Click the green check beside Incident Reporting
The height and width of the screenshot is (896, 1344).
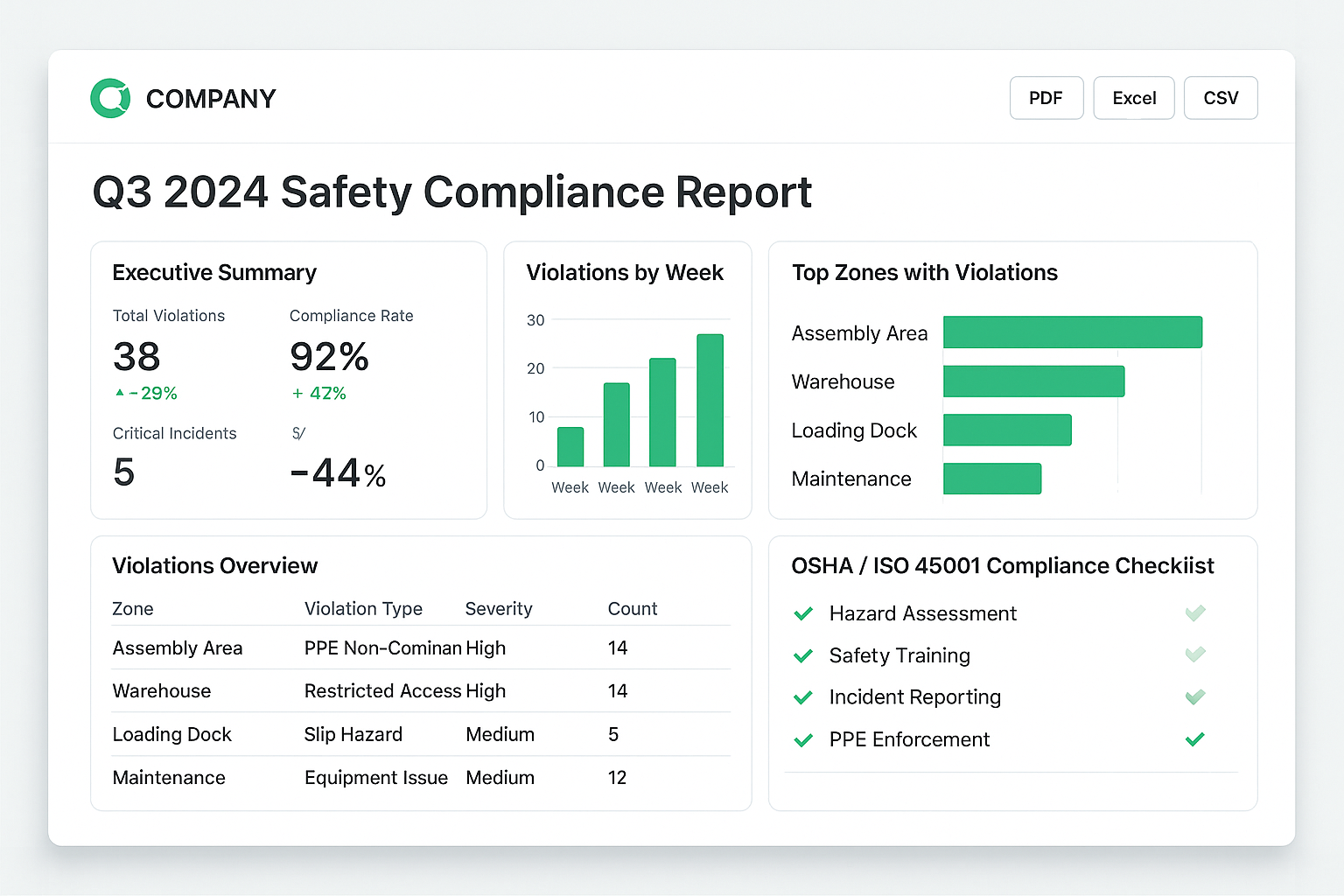(x=803, y=697)
